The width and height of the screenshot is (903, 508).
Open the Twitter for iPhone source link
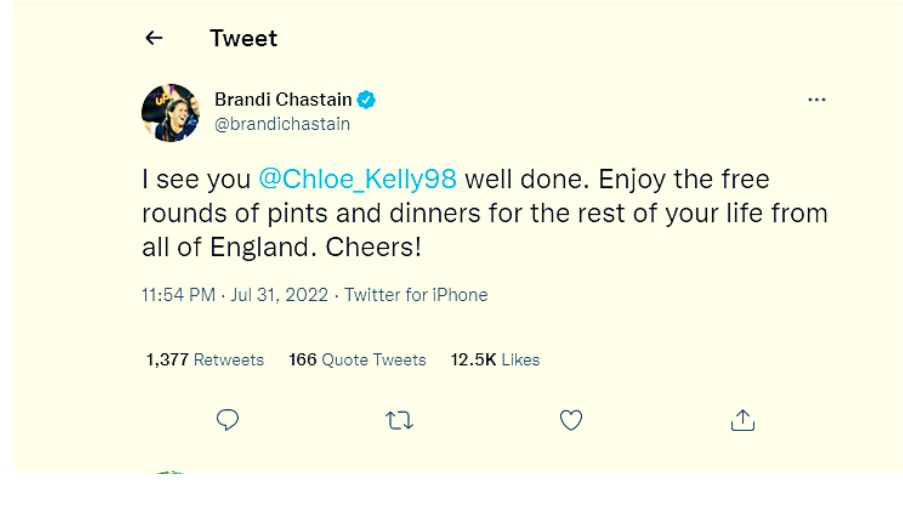(x=416, y=295)
